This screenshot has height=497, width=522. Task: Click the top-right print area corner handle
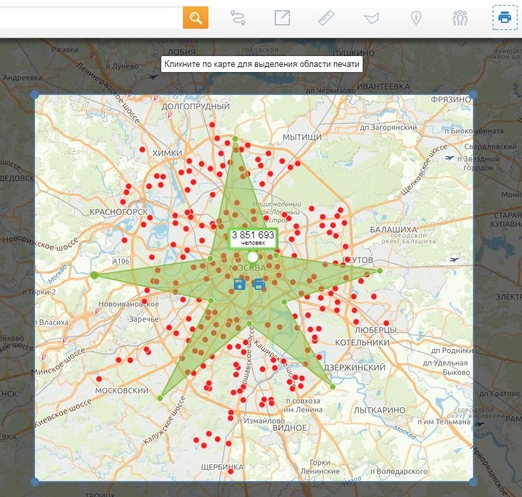(x=473, y=95)
